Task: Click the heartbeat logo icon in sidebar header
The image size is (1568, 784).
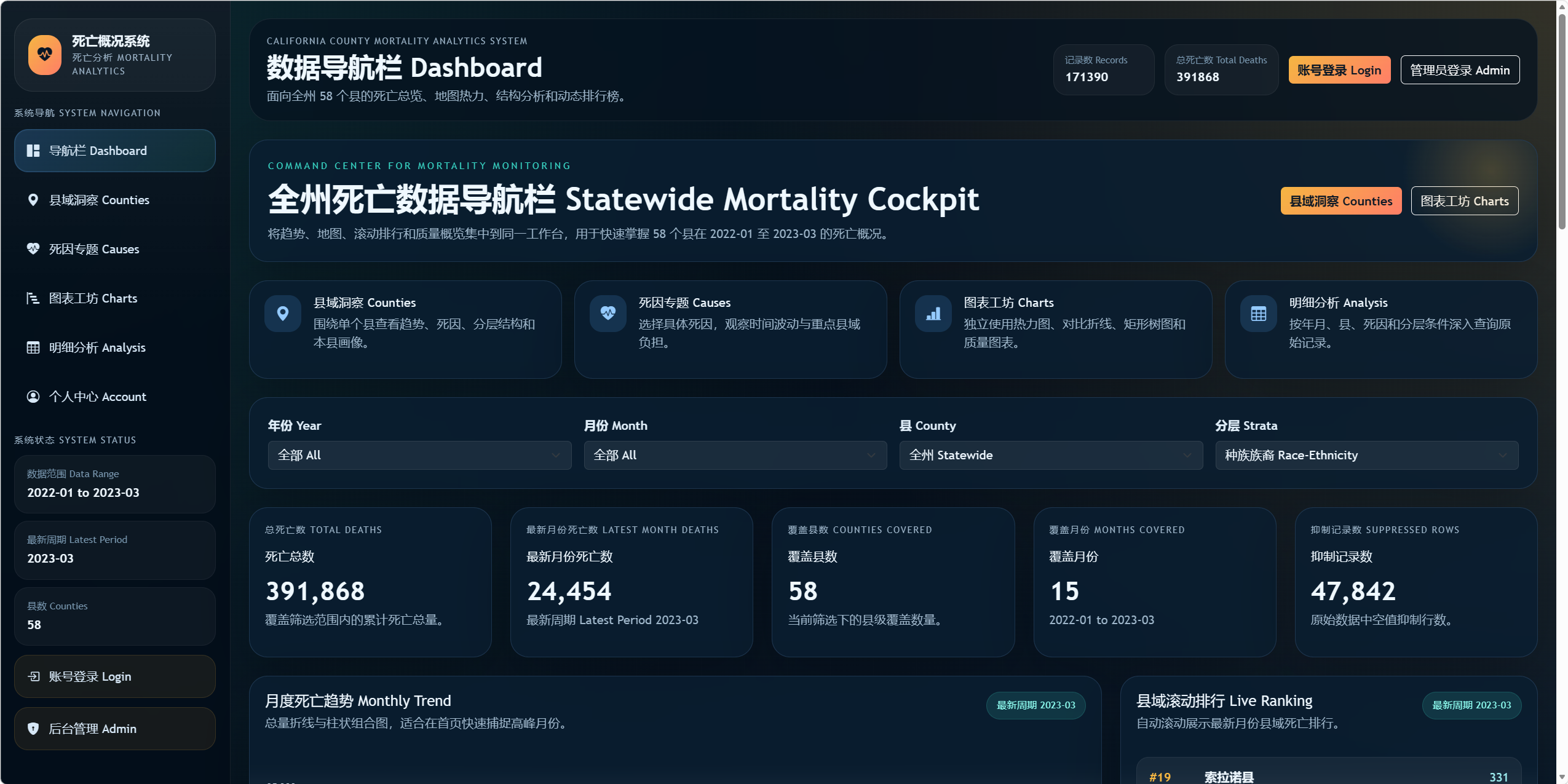Action: coord(45,55)
